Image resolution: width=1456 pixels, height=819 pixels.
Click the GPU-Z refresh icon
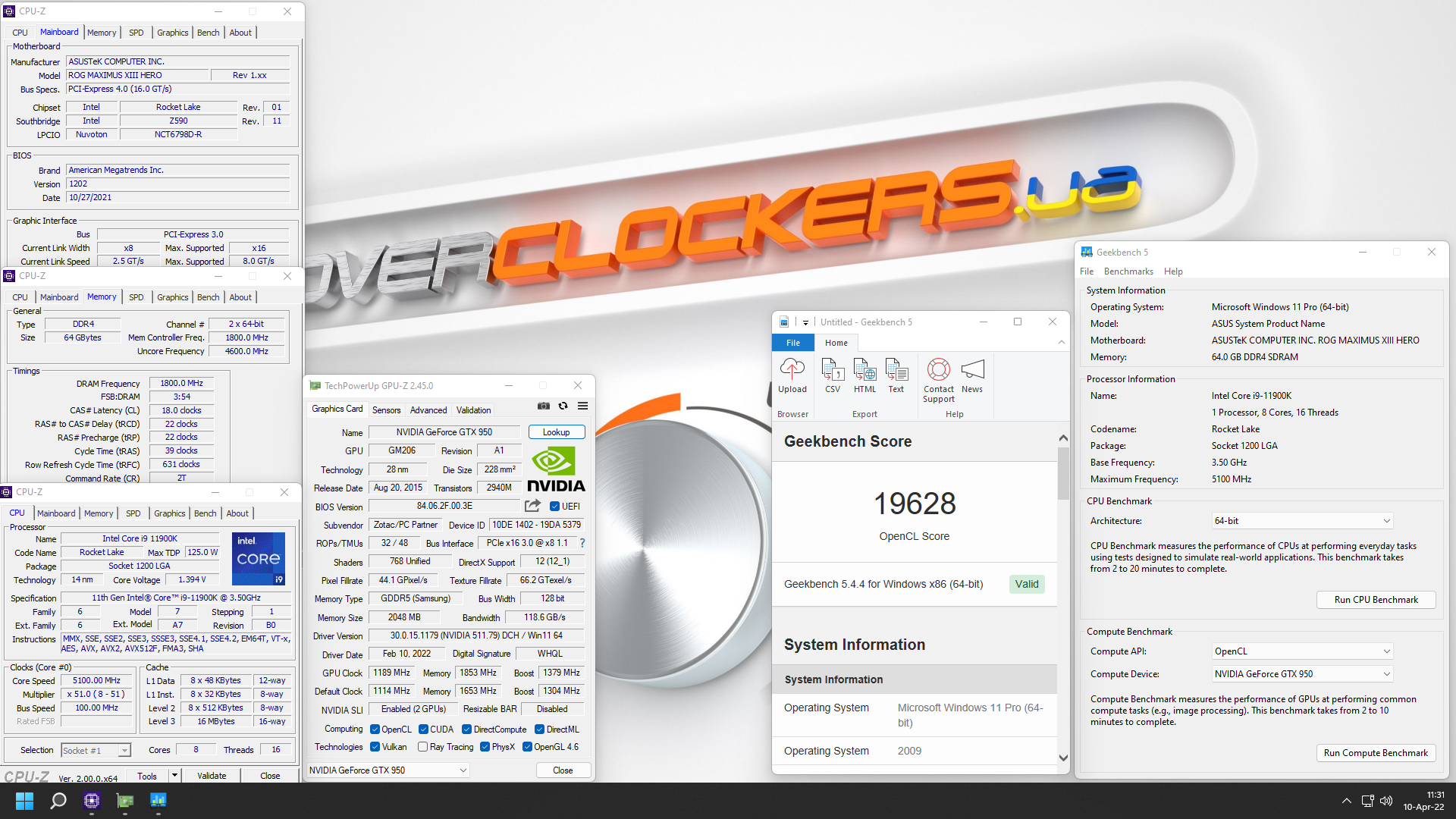point(563,406)
